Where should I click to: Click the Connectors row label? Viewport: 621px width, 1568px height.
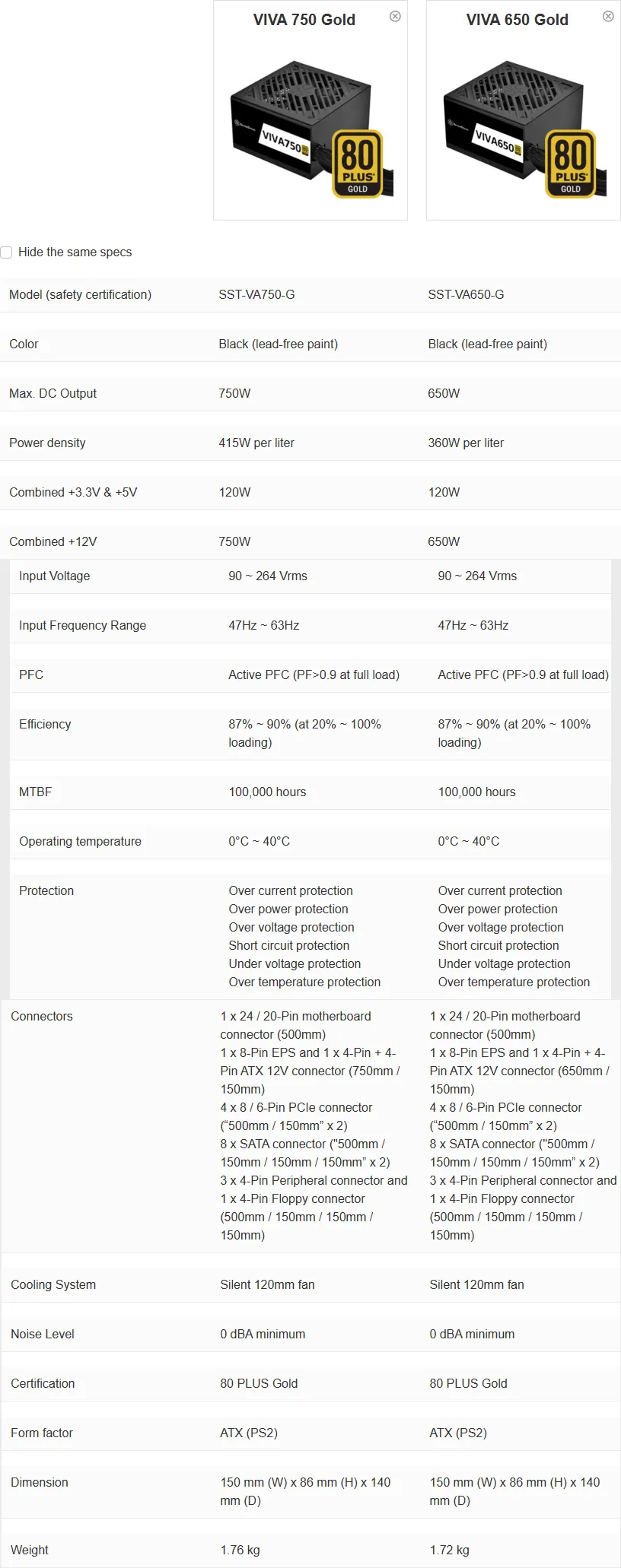click(42, 1017)
